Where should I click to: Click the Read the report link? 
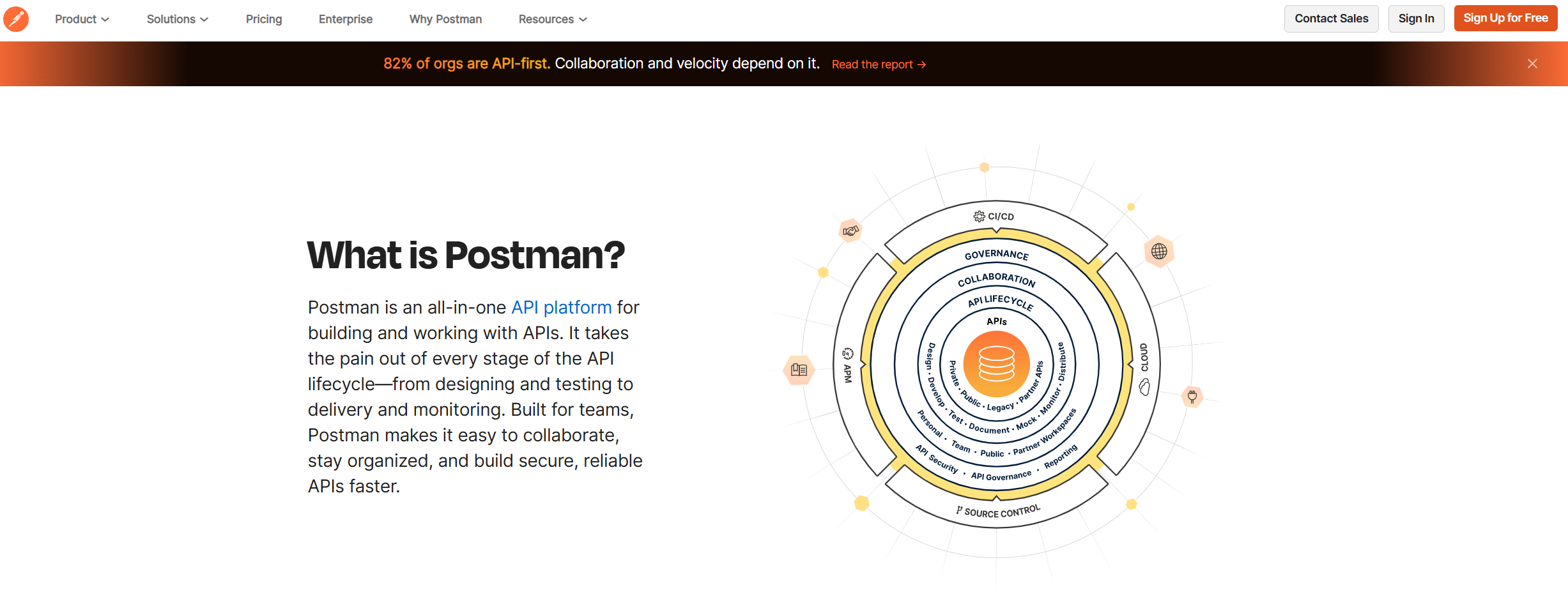tap(879, 65)
